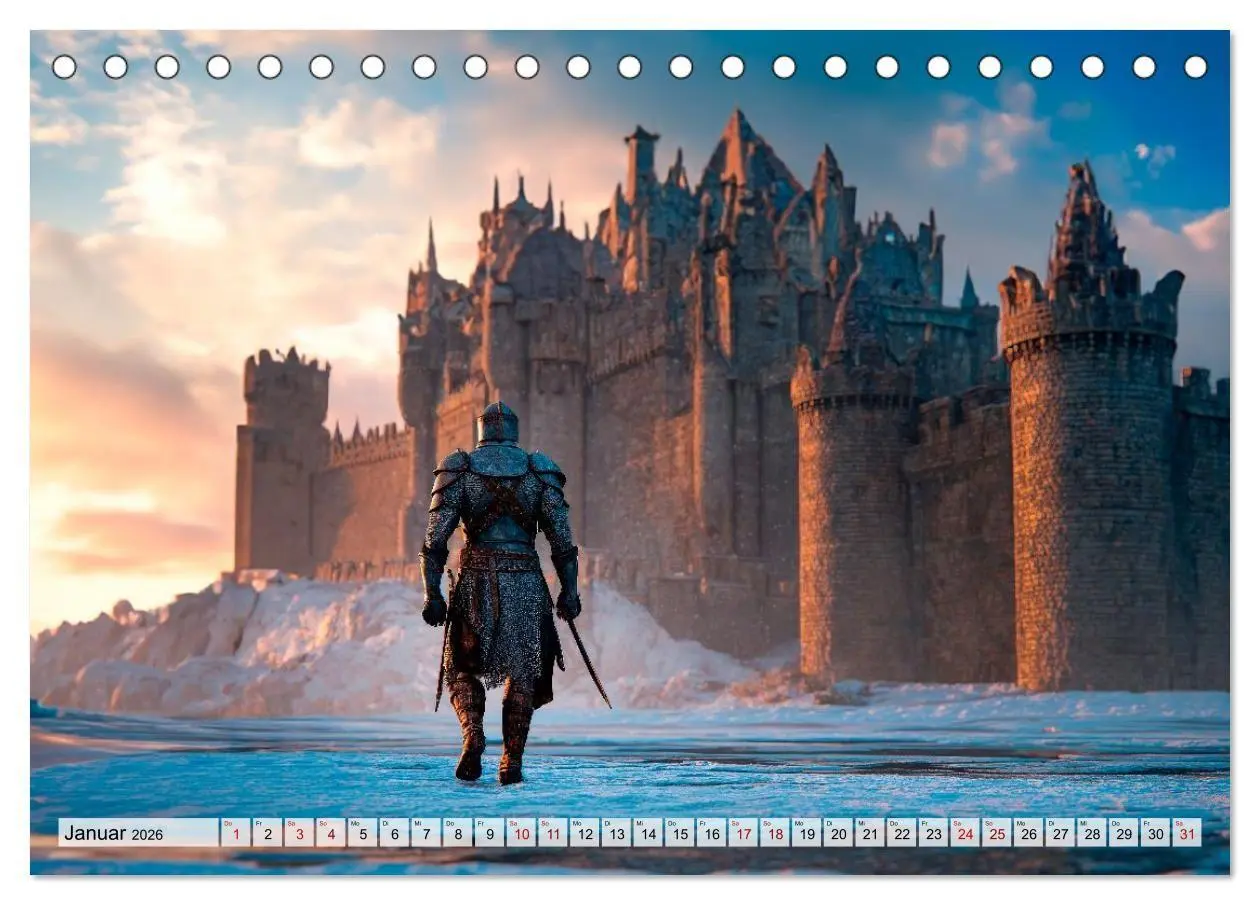Click the knight's helmet
1260x905 pixels.
pos(498,424)
